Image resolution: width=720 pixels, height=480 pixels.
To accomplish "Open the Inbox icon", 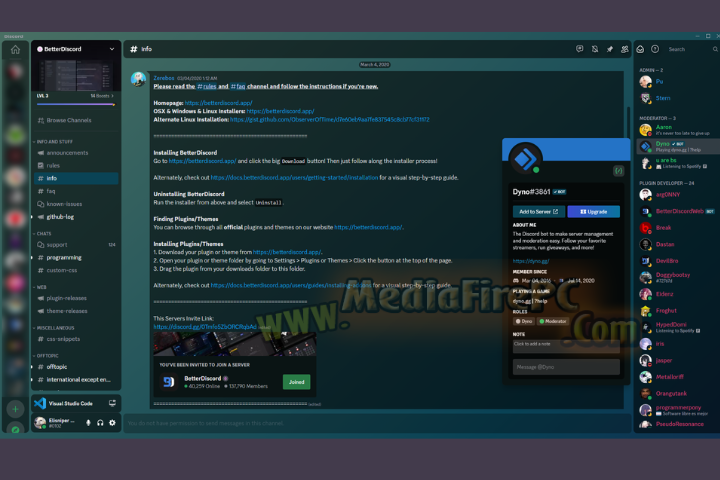I will [640, 49].
